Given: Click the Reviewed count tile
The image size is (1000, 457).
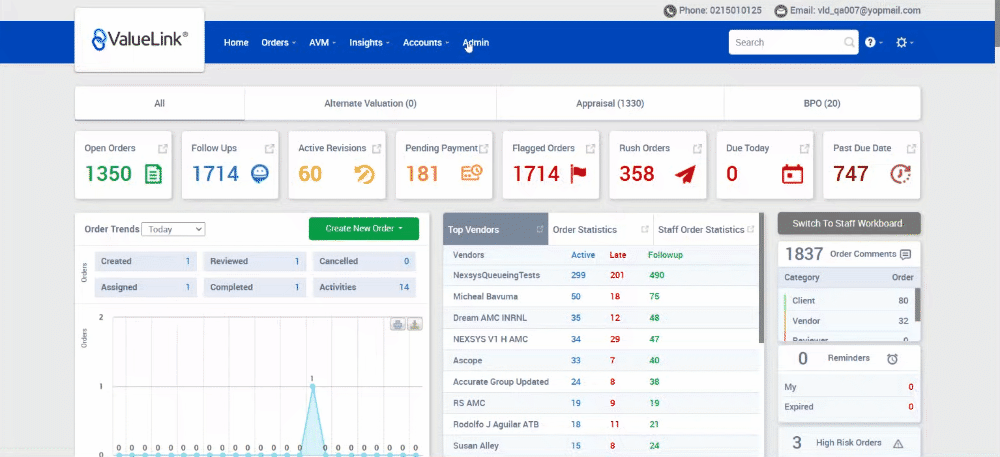Looking at the screenshot, I should (x=255, y=261).
